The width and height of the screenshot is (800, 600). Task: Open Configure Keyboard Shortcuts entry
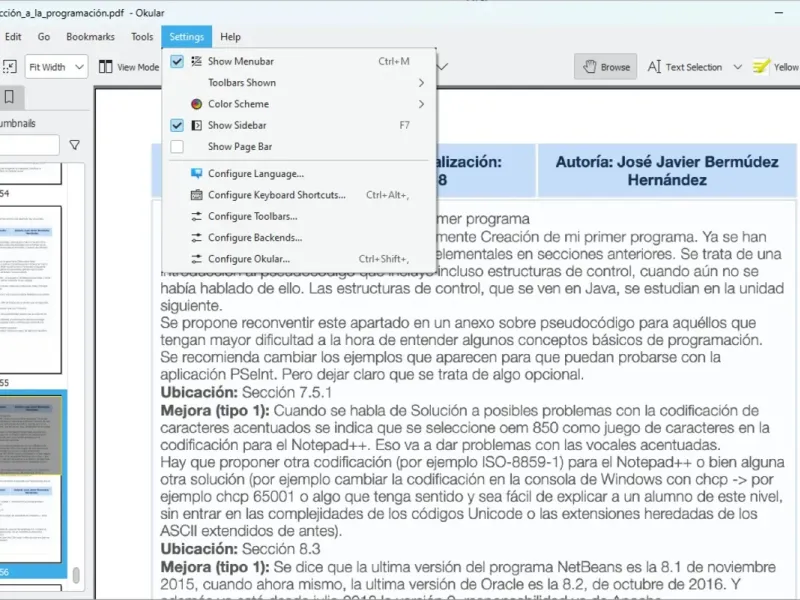point(299,195)
